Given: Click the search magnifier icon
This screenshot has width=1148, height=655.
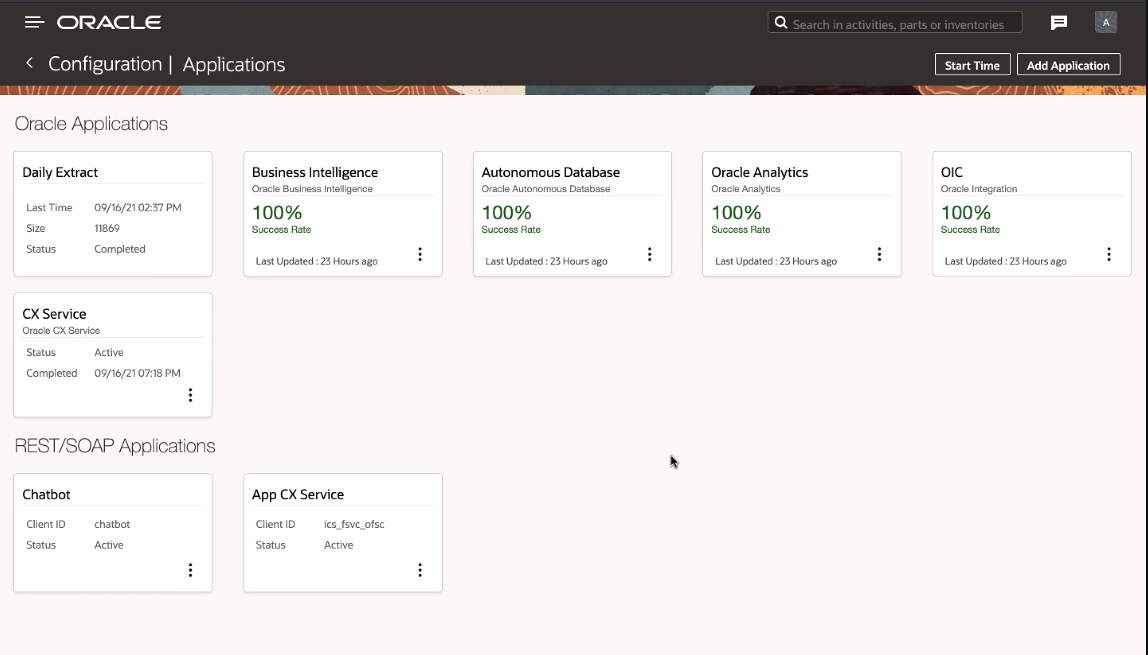Looking at the screenshot, I should (780, 23).
